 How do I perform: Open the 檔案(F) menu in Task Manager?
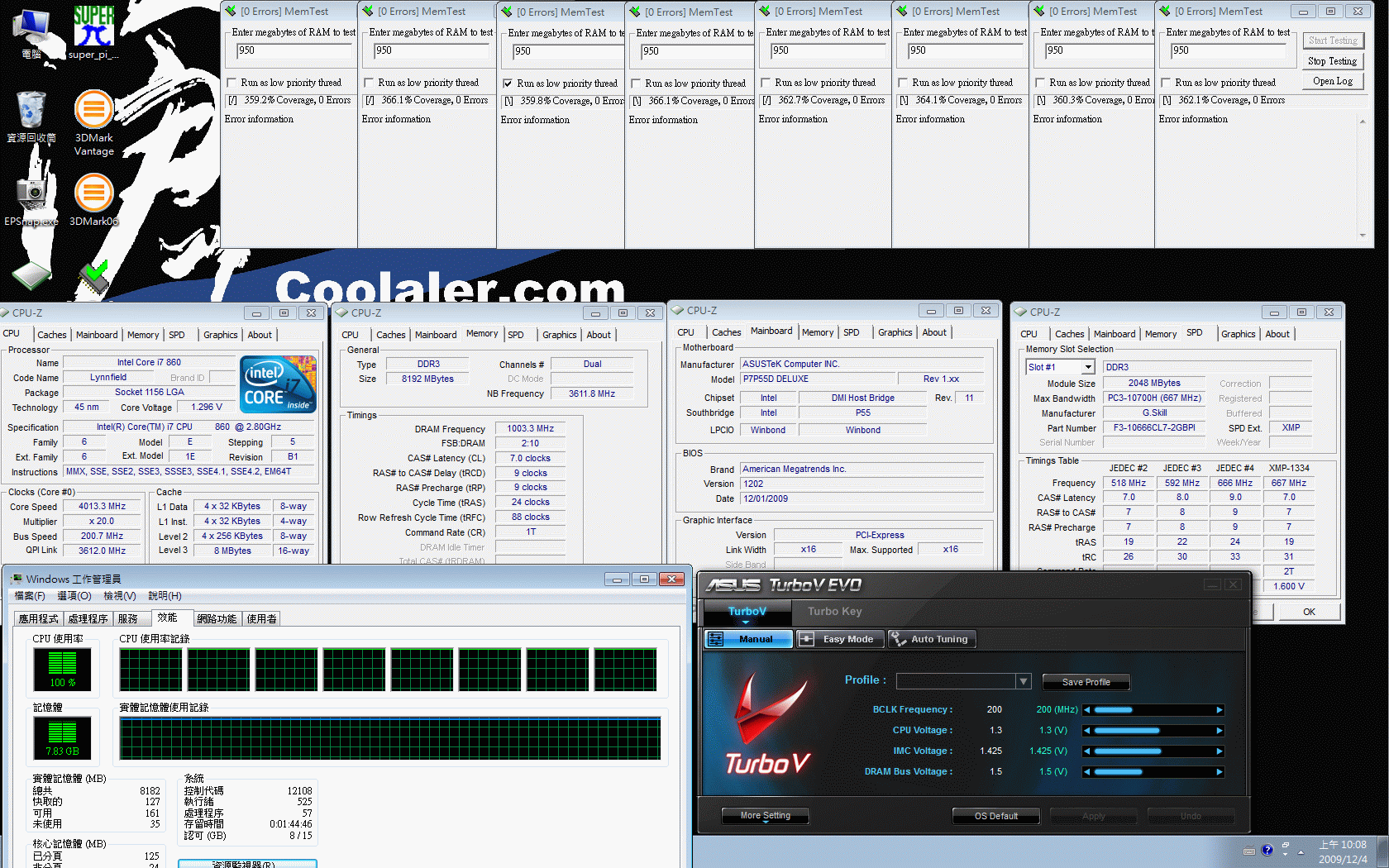point(30,595)
